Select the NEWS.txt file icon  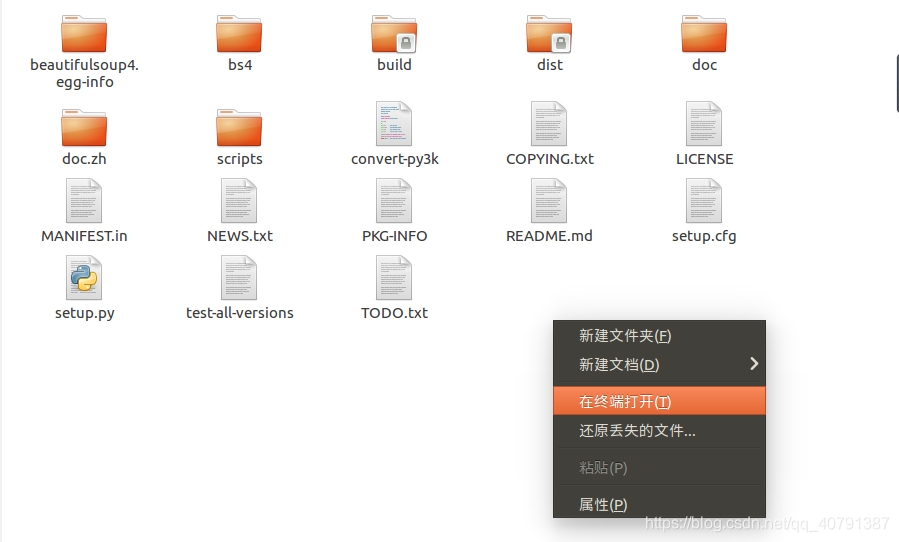tap(239, 201)
